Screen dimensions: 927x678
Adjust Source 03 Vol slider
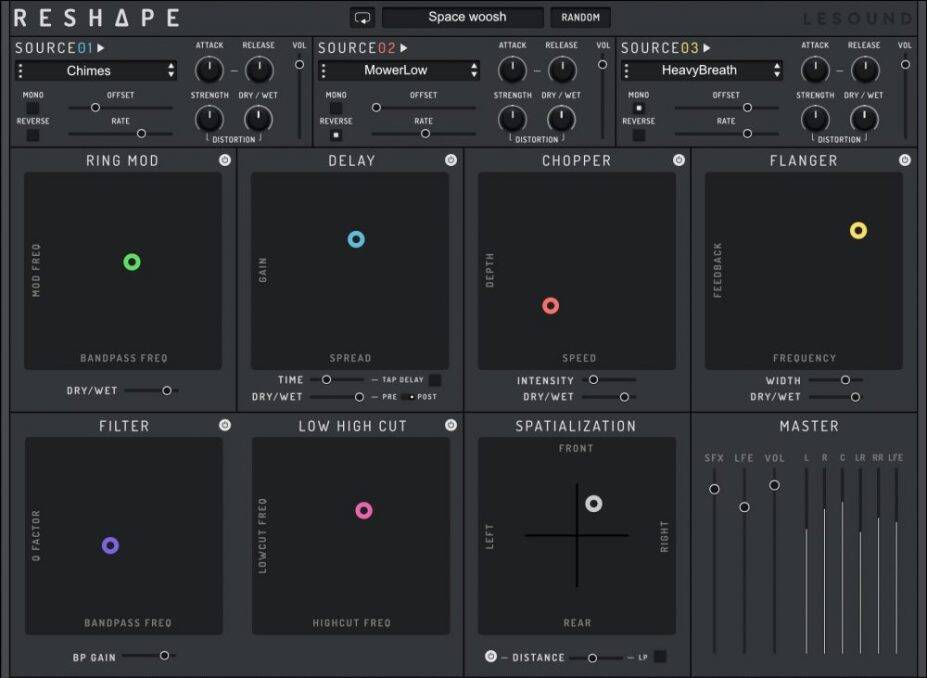point(905,96)
